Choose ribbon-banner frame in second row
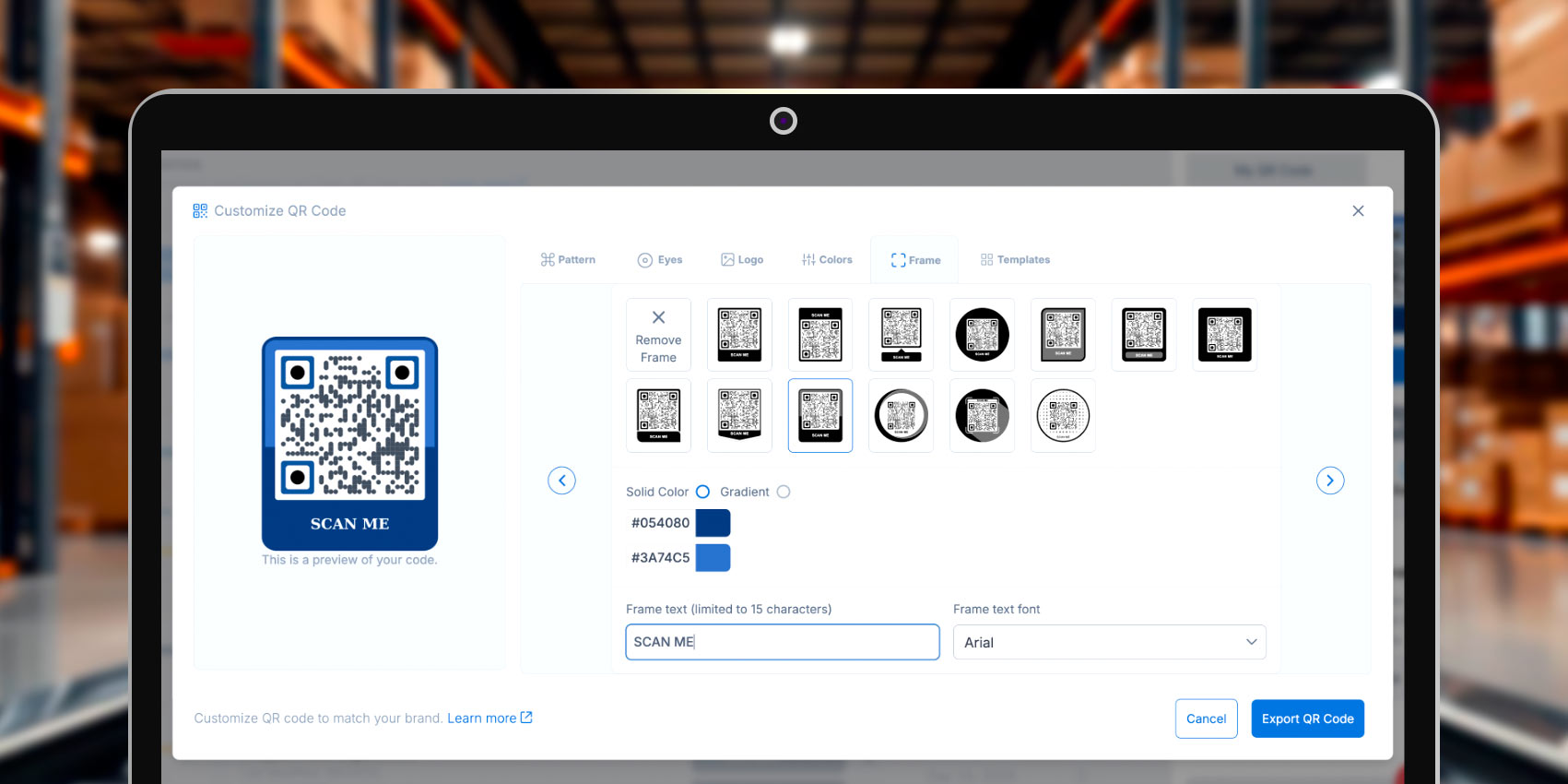1568x784 pixels. coord(739,415)
